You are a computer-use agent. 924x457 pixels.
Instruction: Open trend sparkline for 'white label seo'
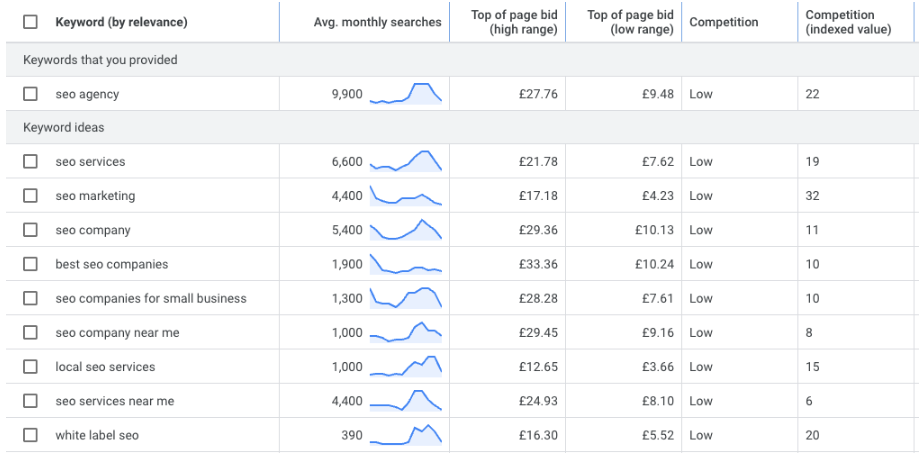[x=405, y=435]
